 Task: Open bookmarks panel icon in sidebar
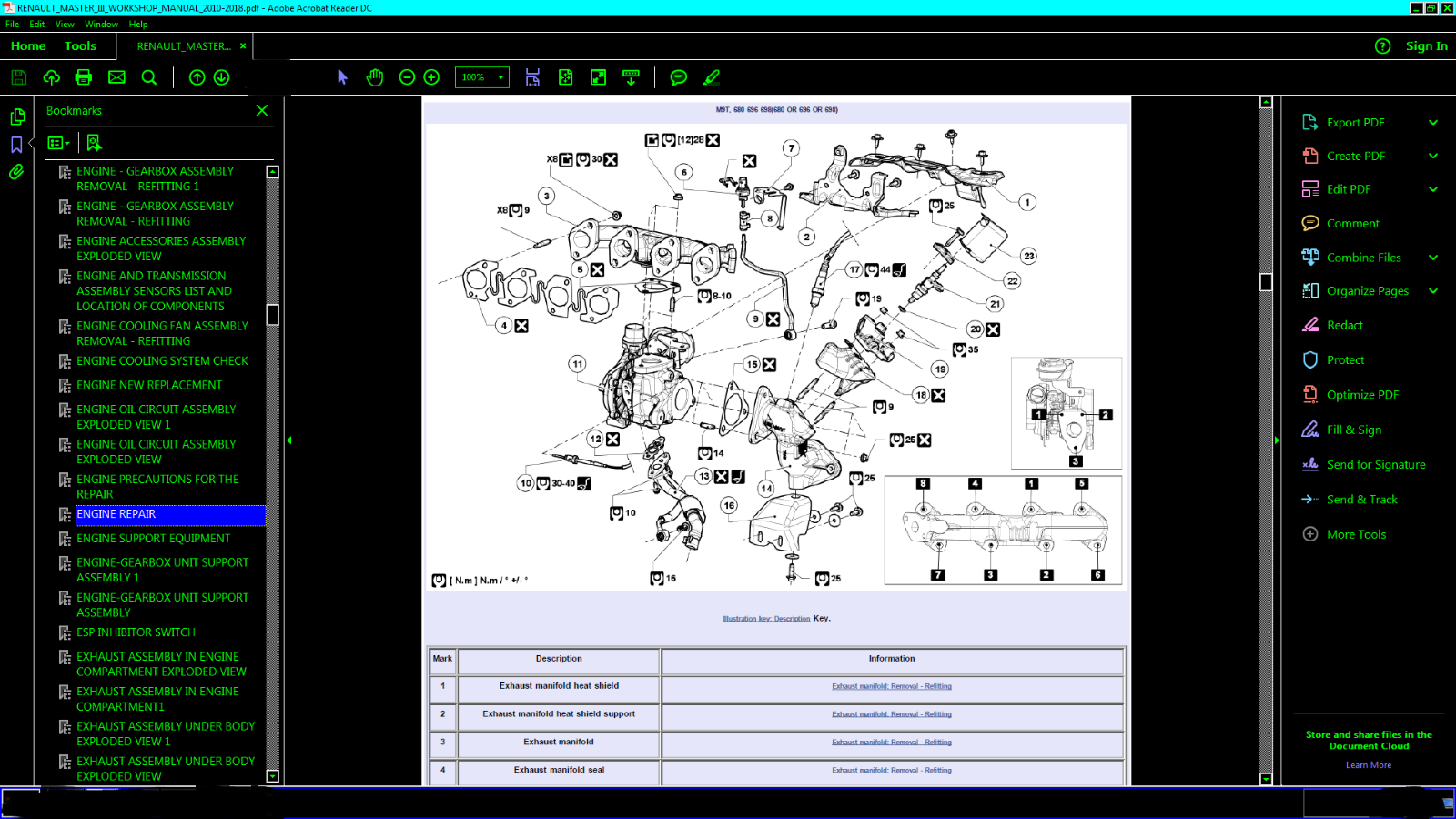(16, 145)
